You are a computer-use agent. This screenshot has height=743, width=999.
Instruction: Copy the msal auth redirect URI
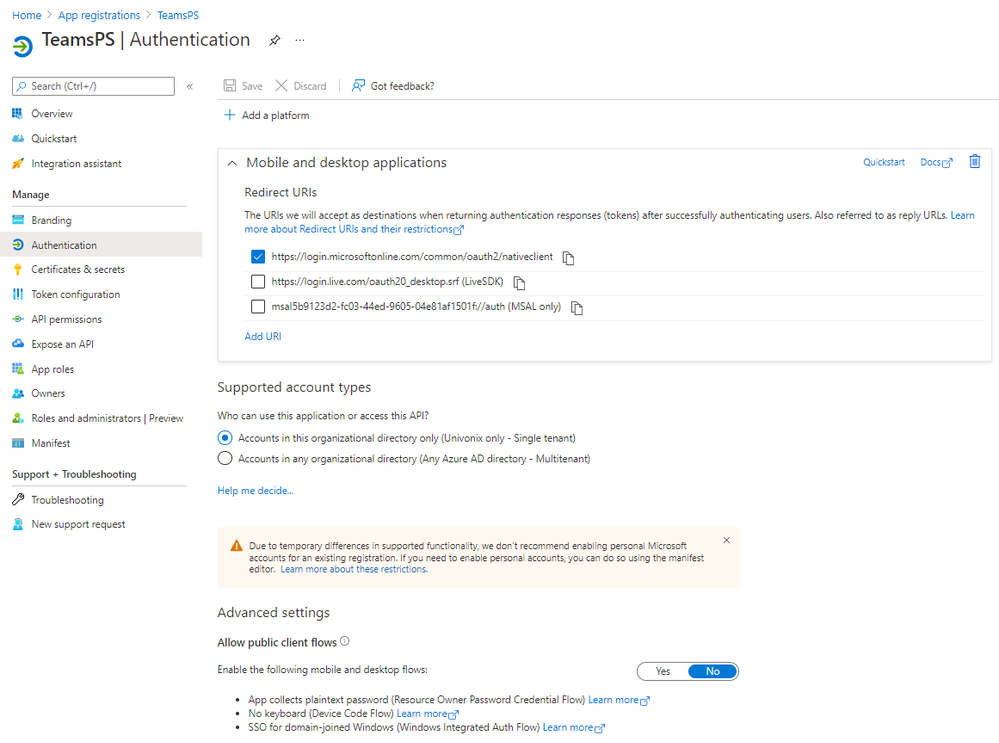(x=577, y=308)
